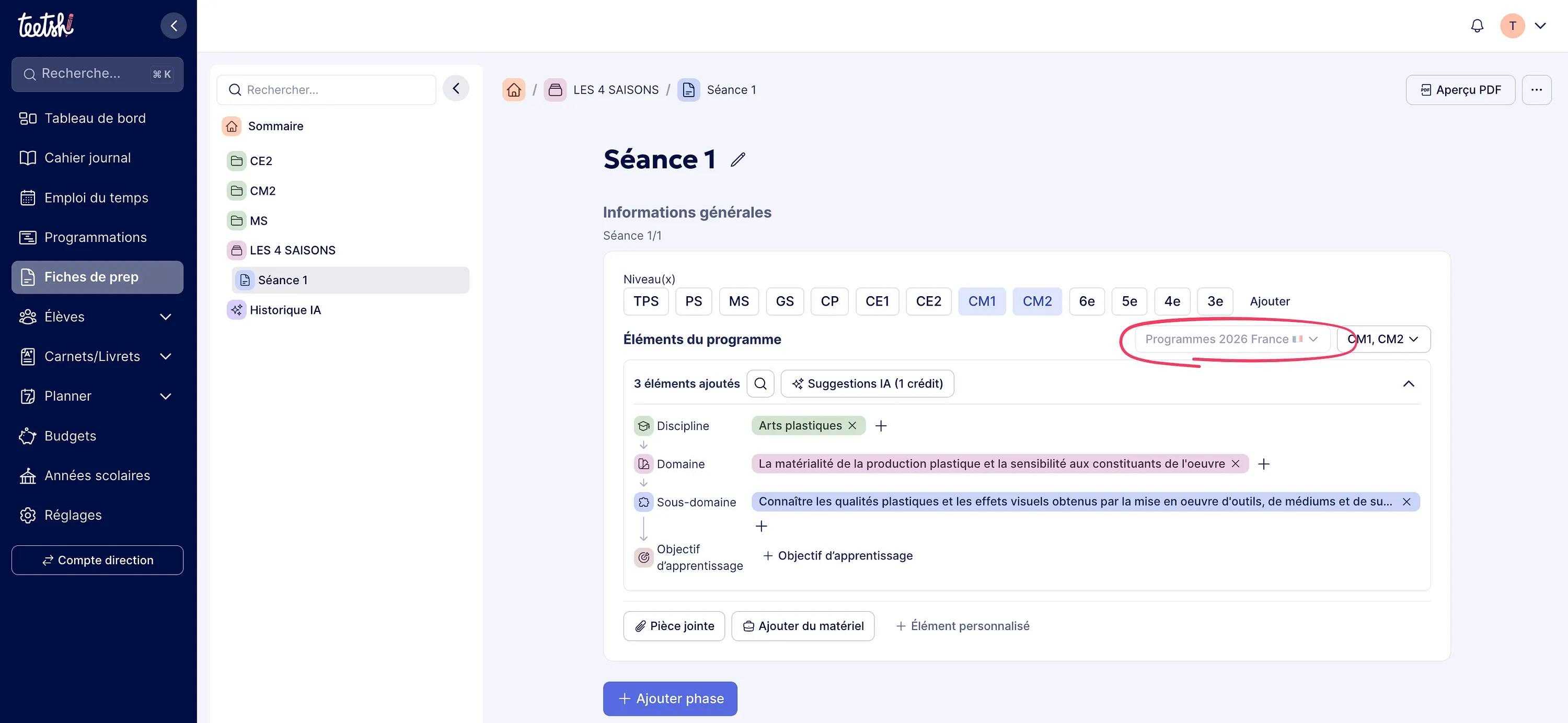
Task: Click the Rechercher field in fiches panel
Action: coord(326,90)
